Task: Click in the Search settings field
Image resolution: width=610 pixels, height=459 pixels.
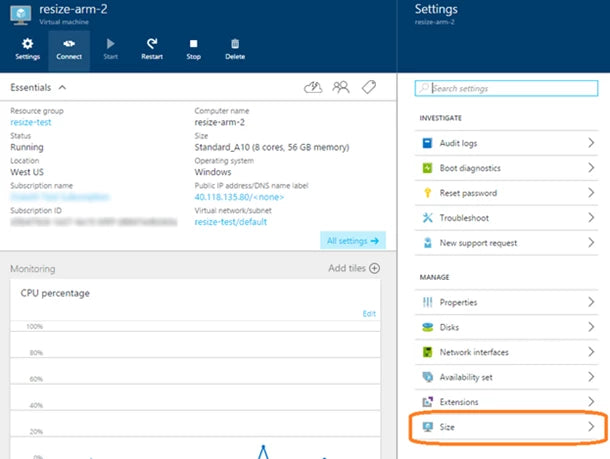Action: point(506,88)
